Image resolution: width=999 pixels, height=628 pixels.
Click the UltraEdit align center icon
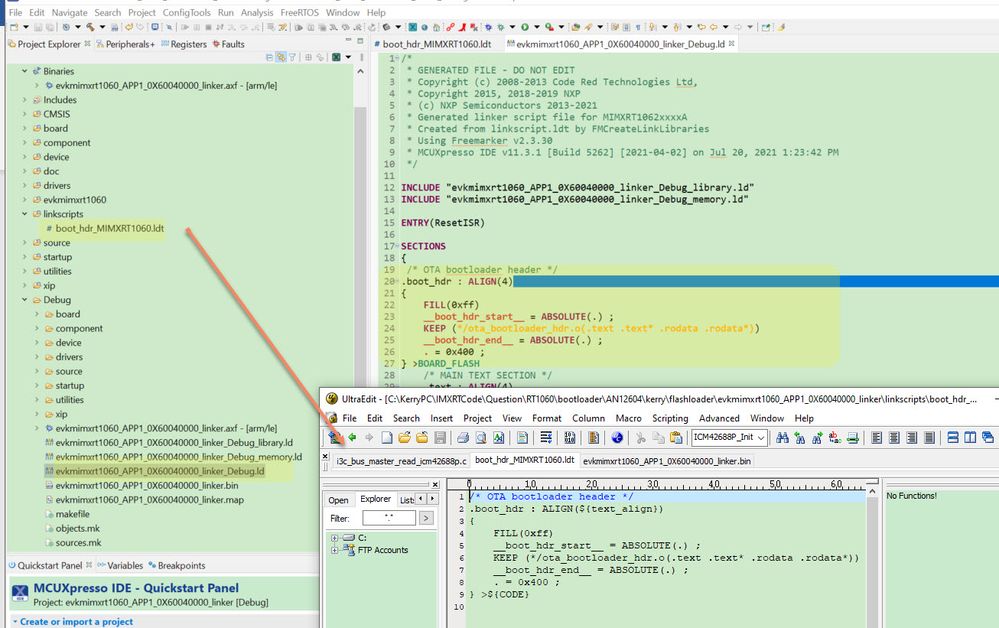(894, 437)
